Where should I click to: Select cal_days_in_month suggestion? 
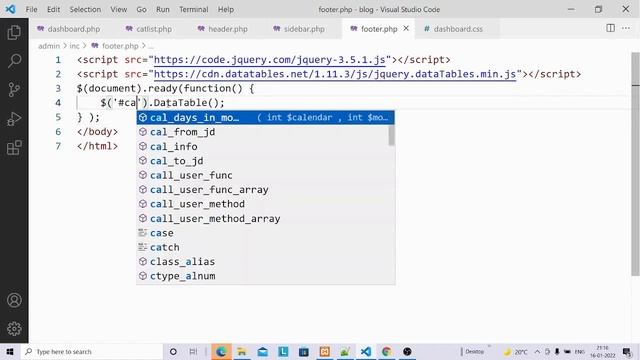click(265, 118)
